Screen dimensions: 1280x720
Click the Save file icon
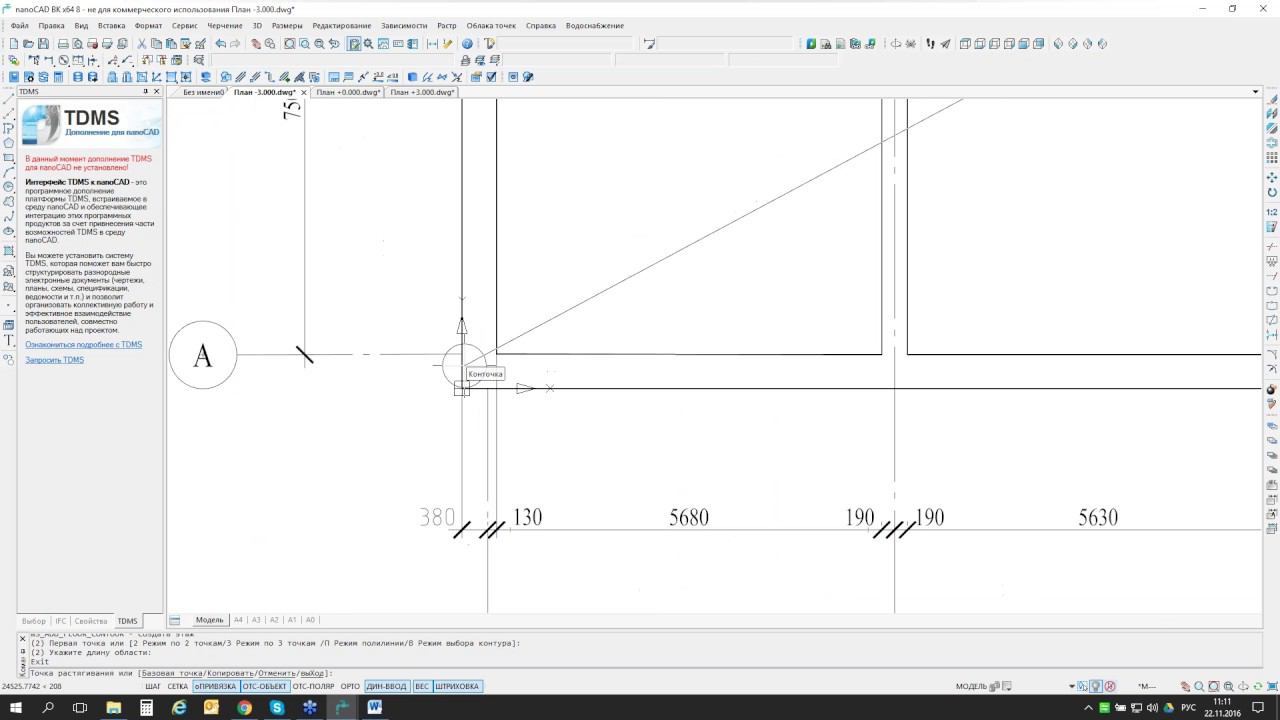point(44,44)
